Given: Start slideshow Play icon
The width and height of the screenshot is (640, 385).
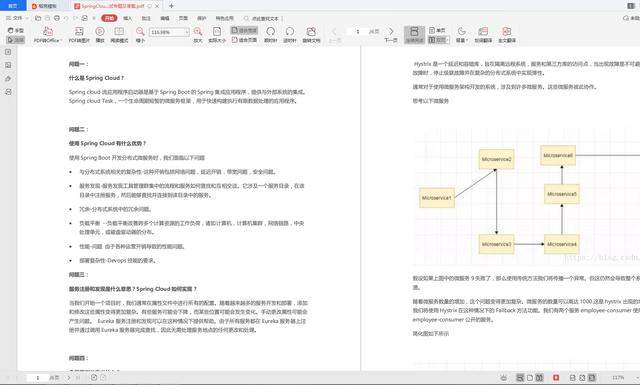Looking at the screenshot, I should coord(100,35).
